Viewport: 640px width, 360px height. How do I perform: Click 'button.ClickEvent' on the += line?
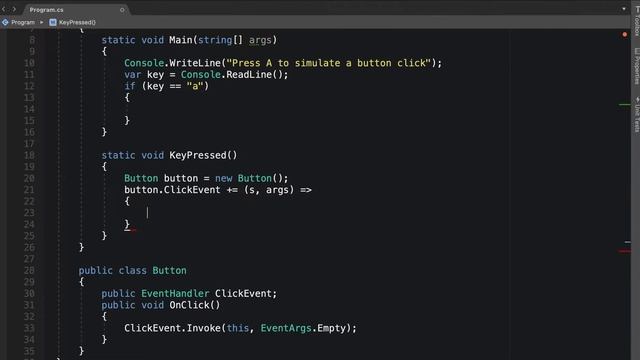(x=172, y=190)
